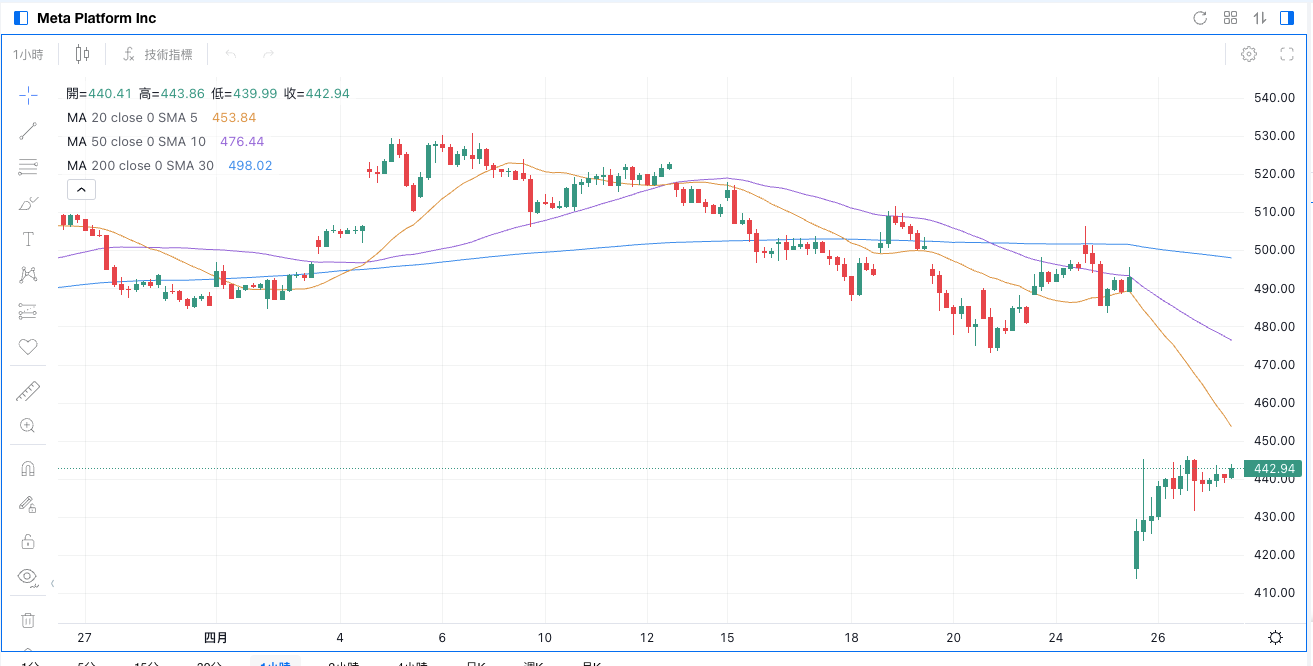This screenshot has height=666, width=1313.
Task: Enter fullscreen chart mode
Action: pyautogui.click(x=1288, y=54)
